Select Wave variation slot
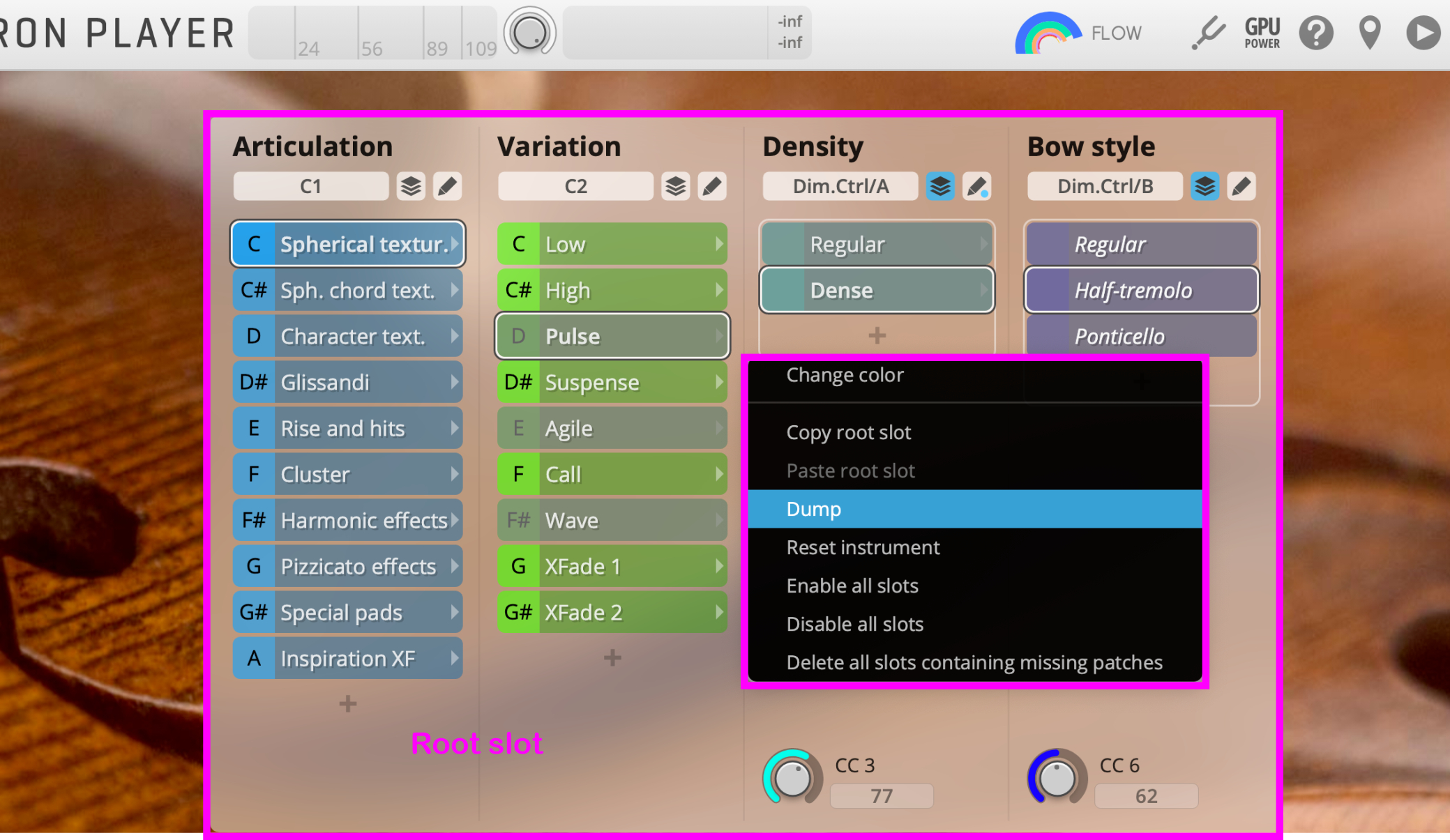1450x840 pixels. (x=612, y=520)
